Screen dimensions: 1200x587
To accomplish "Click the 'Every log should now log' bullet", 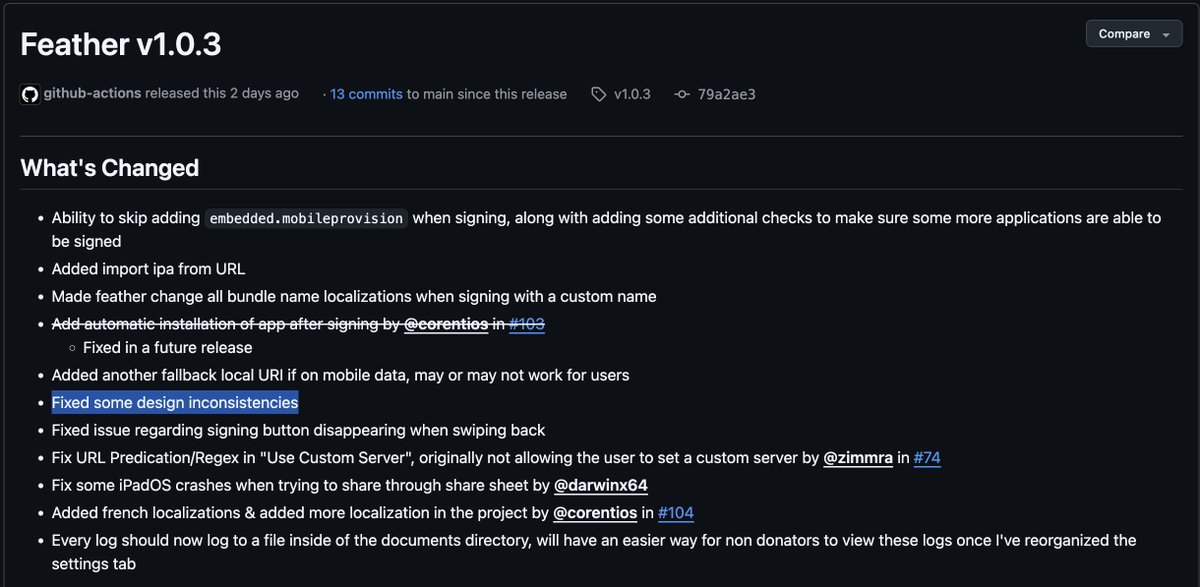I will pyautogui.click(x=594, y=552).
